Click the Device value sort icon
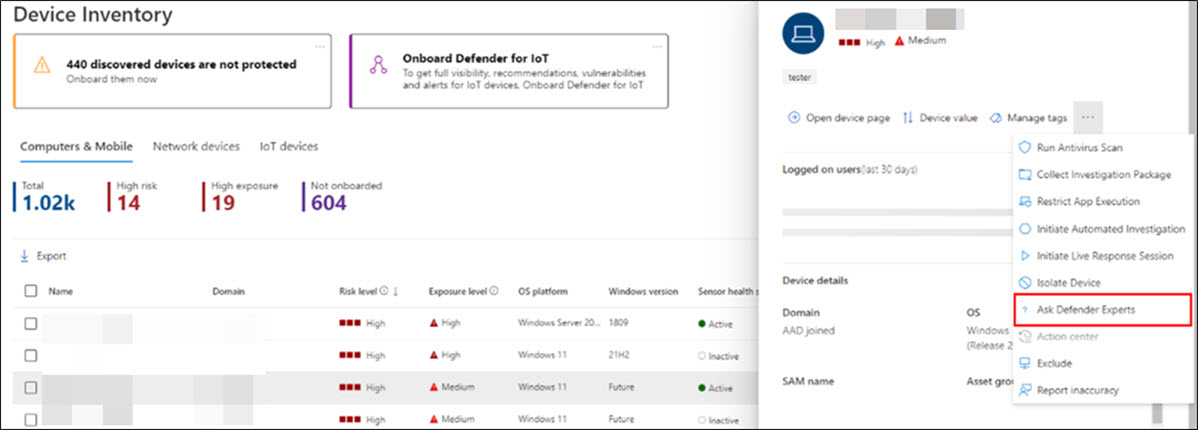This screenshot has width=1198, height=430. click(x=908, y=118)
